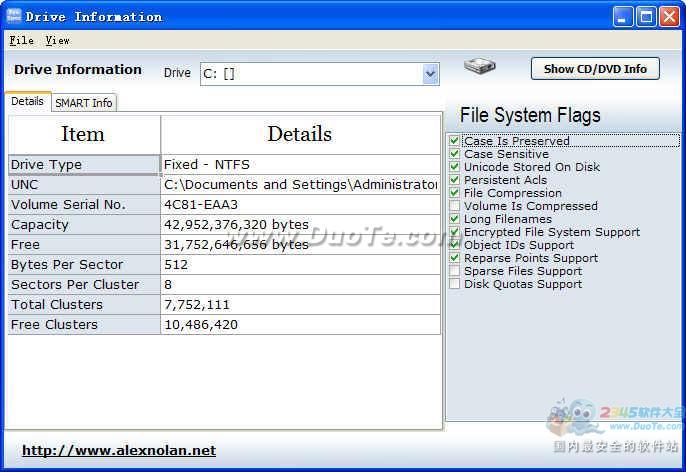Maximize the Drive Information window
The image size is (686, 472).
click(x=646, y=17)
